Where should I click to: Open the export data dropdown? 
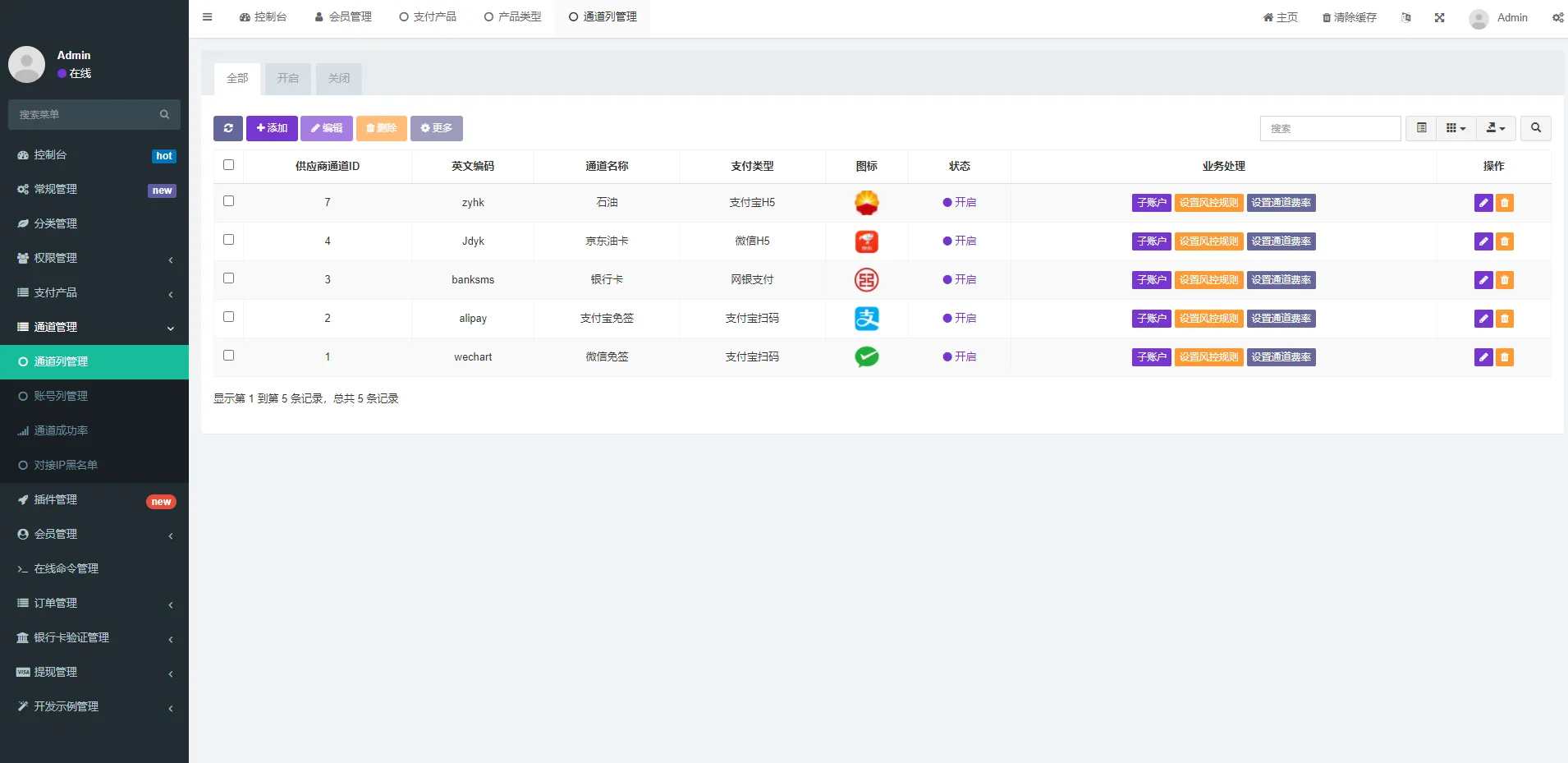coord(1496,128)
